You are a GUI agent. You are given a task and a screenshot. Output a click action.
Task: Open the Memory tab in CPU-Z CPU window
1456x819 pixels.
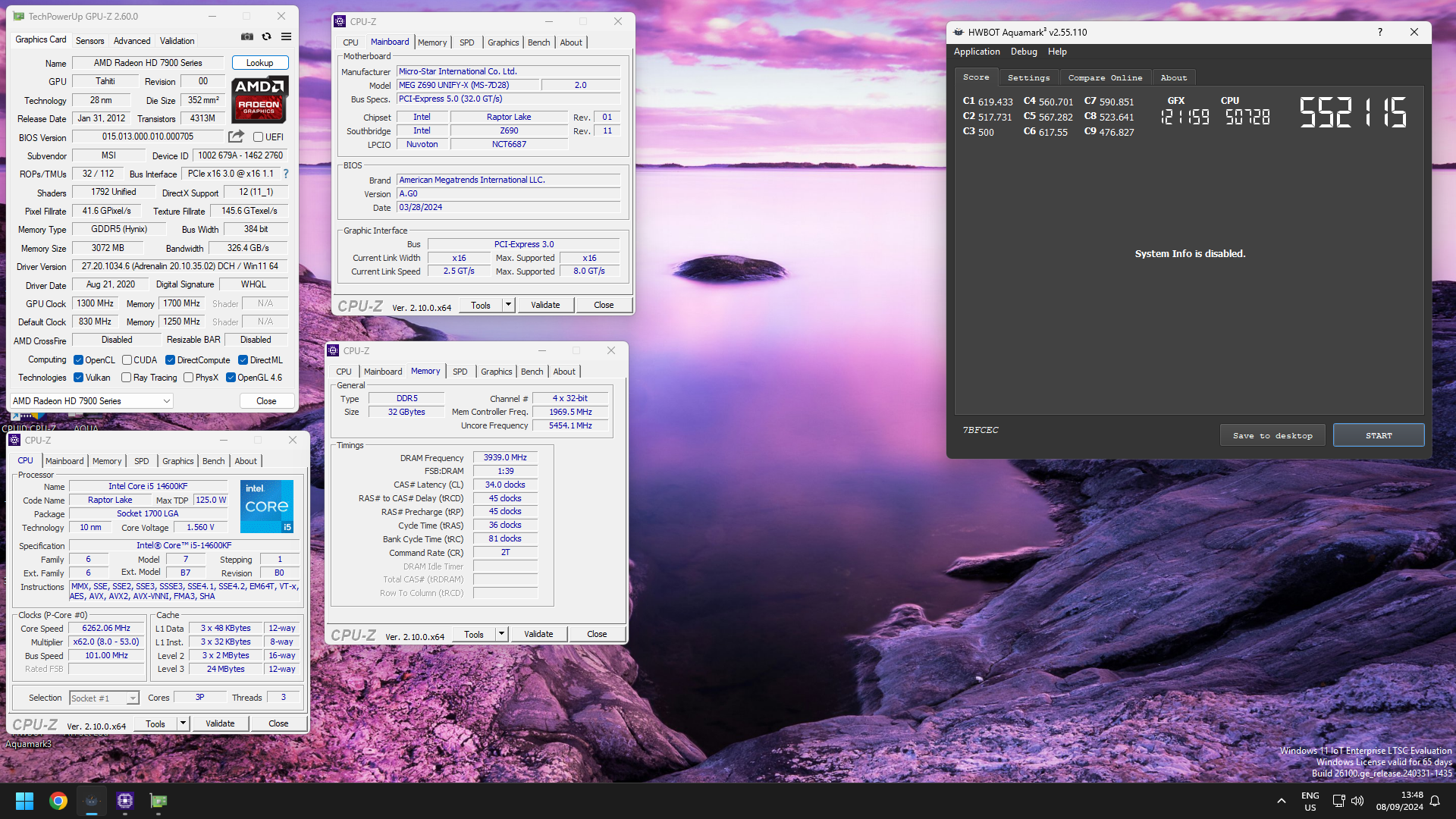coord(107,461)
